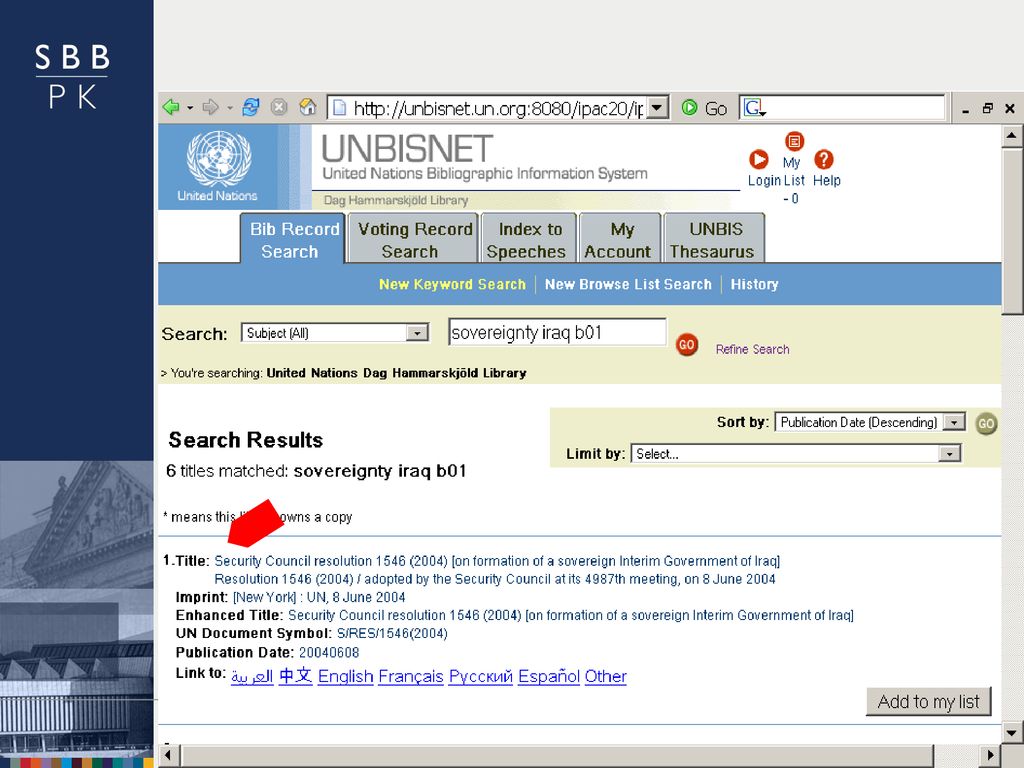
Task: Open My List icon
Action: (794, 141)
